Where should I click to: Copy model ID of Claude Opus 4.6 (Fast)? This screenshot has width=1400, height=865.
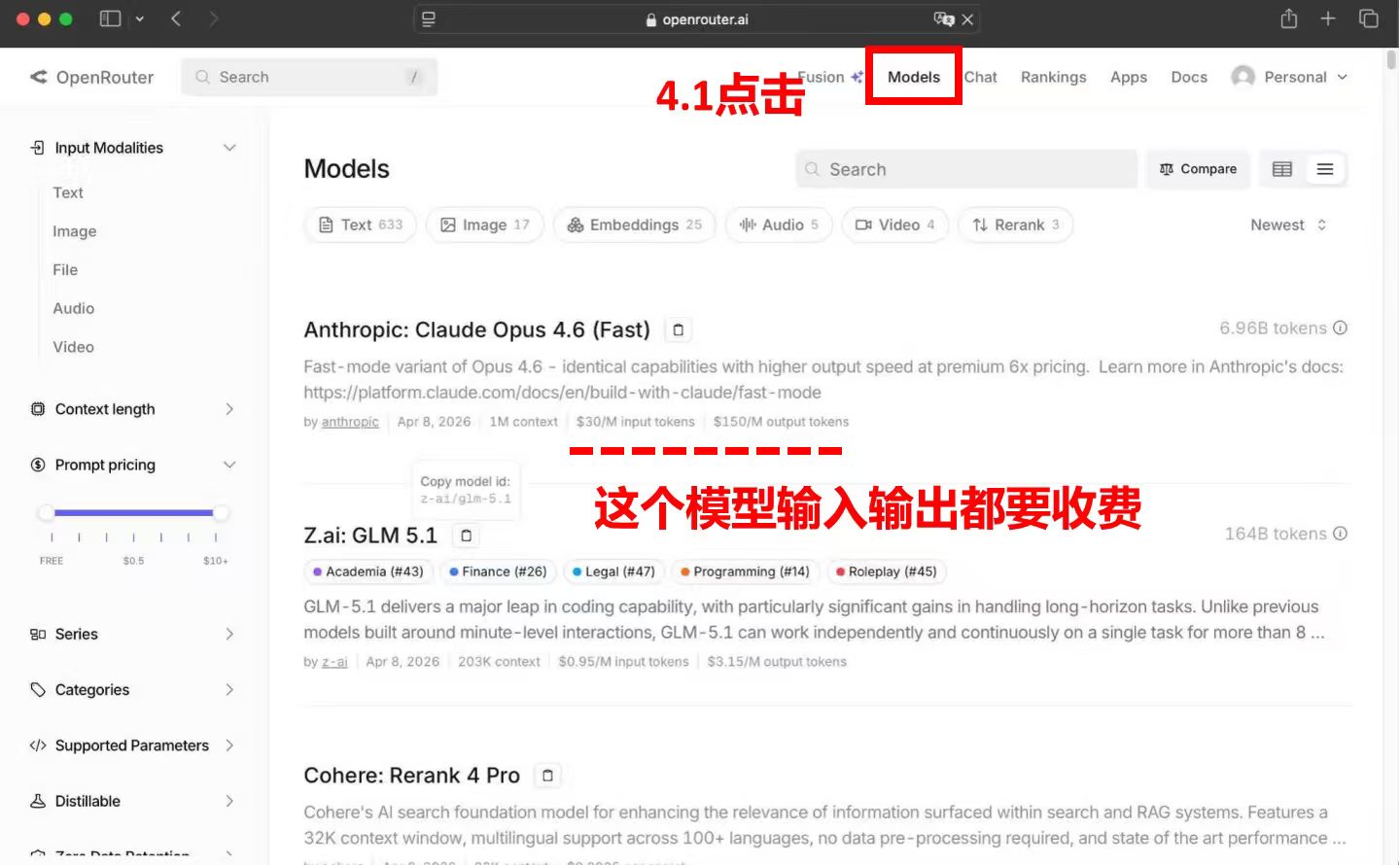(678, 329)
